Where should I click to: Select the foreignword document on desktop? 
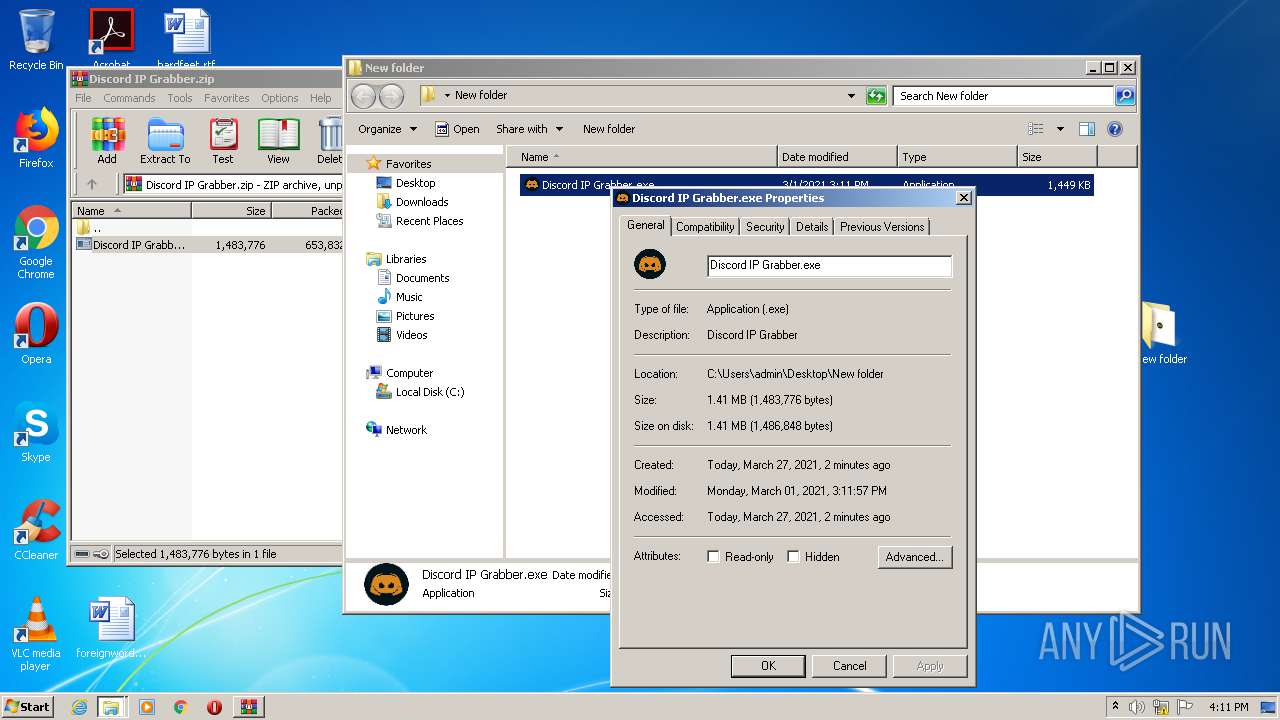coord(111,628)
